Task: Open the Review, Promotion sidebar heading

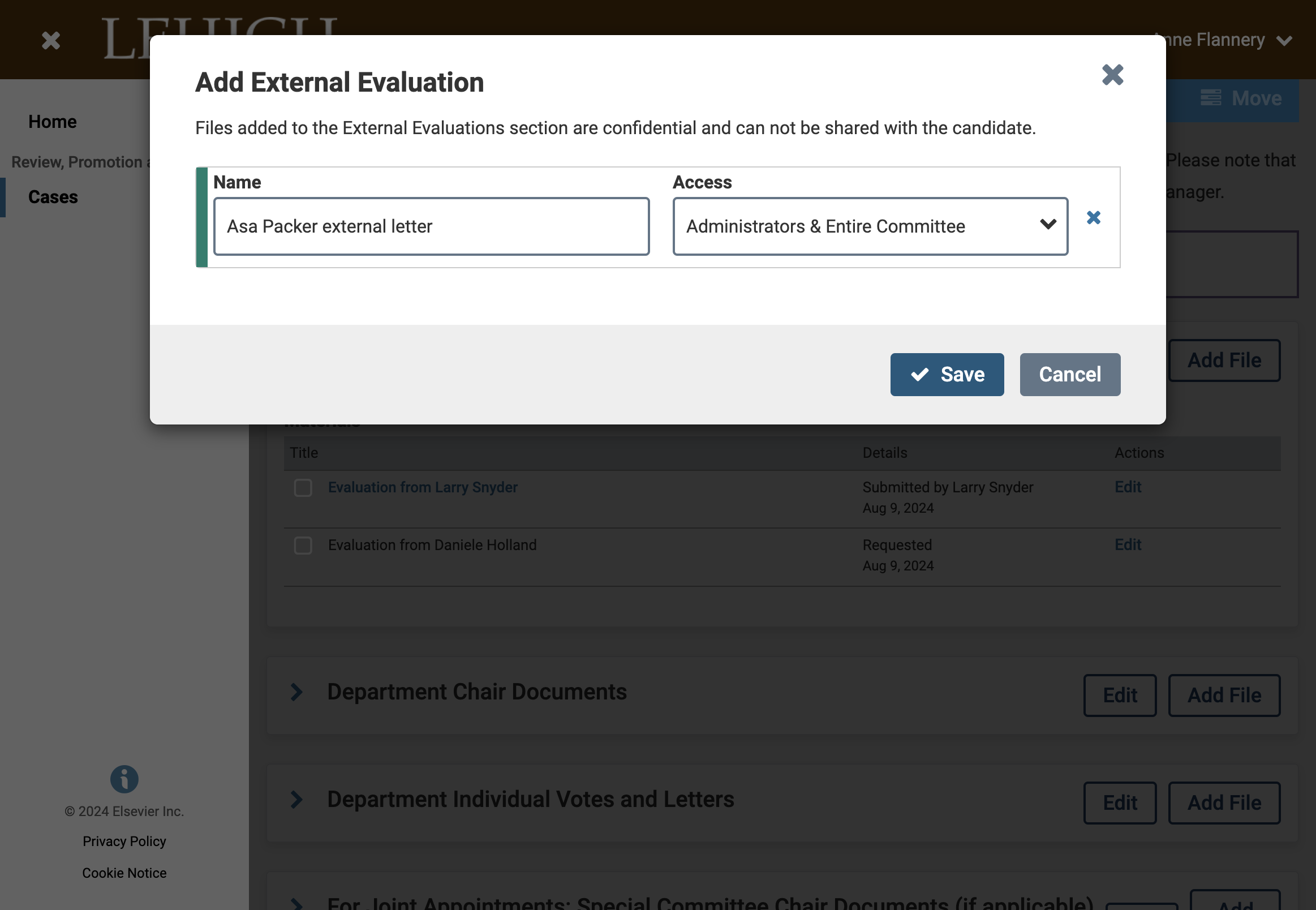Action: coord(80,162)
